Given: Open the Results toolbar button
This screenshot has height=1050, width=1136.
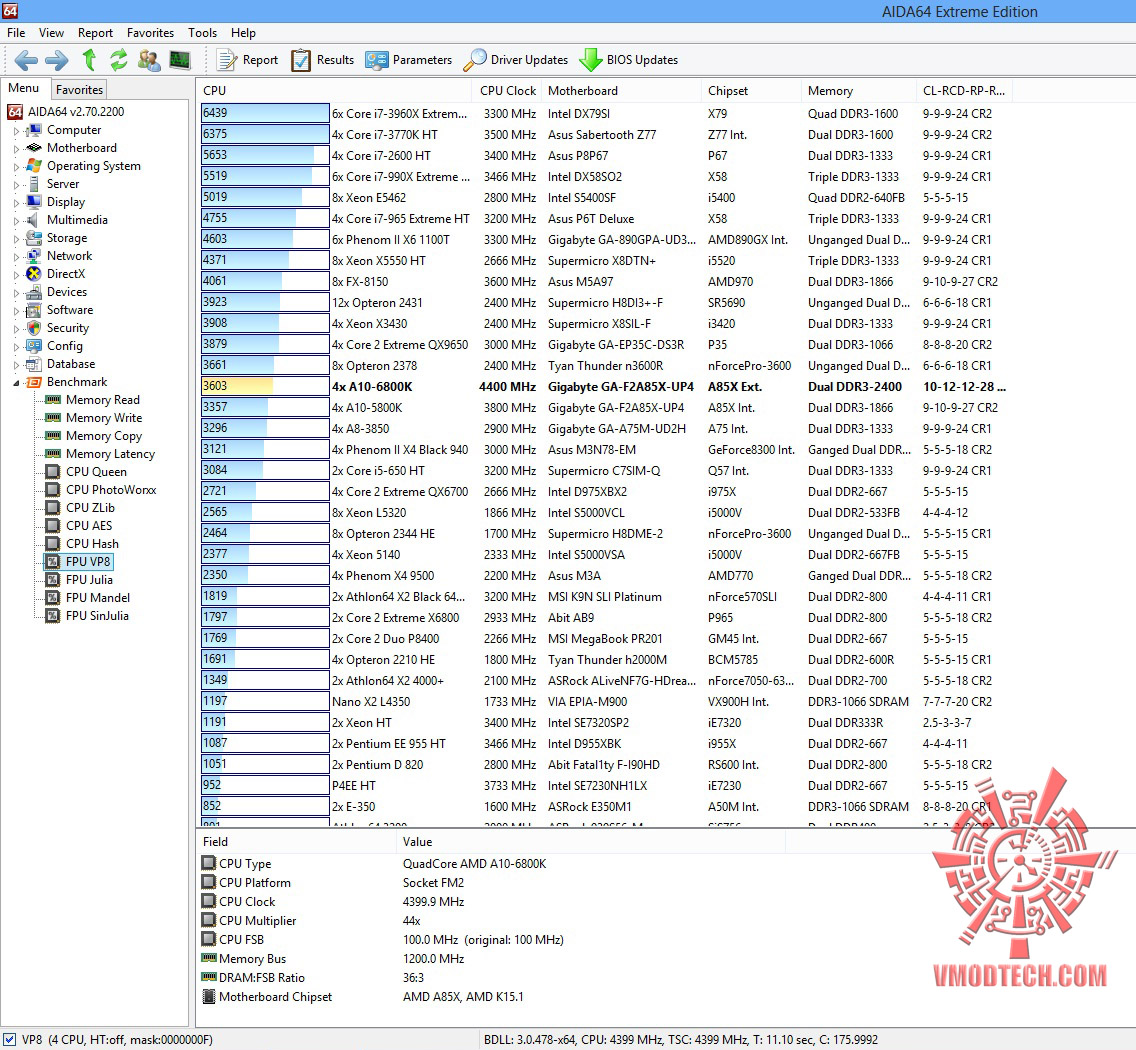Looking at the screenshot, I should (322, 60).
